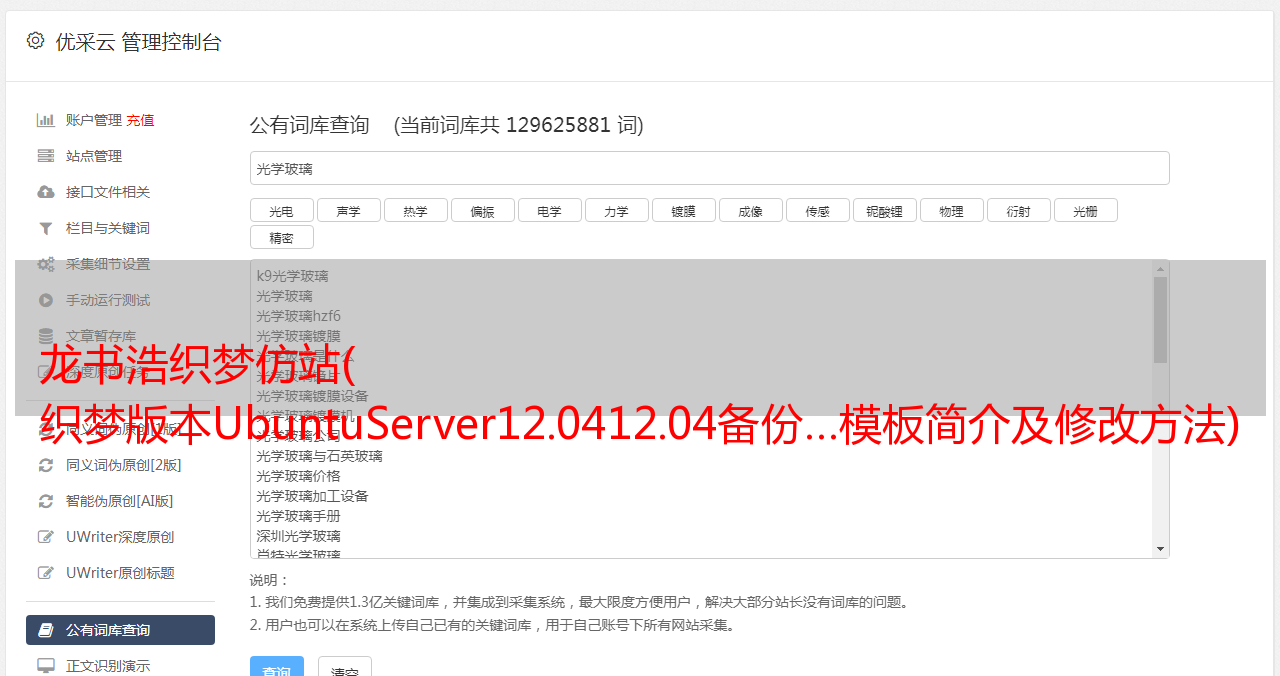Click the 正文识别演示 monitor icon
Image resolution: width=1280 pixels, height=676 pixels.
46,666
